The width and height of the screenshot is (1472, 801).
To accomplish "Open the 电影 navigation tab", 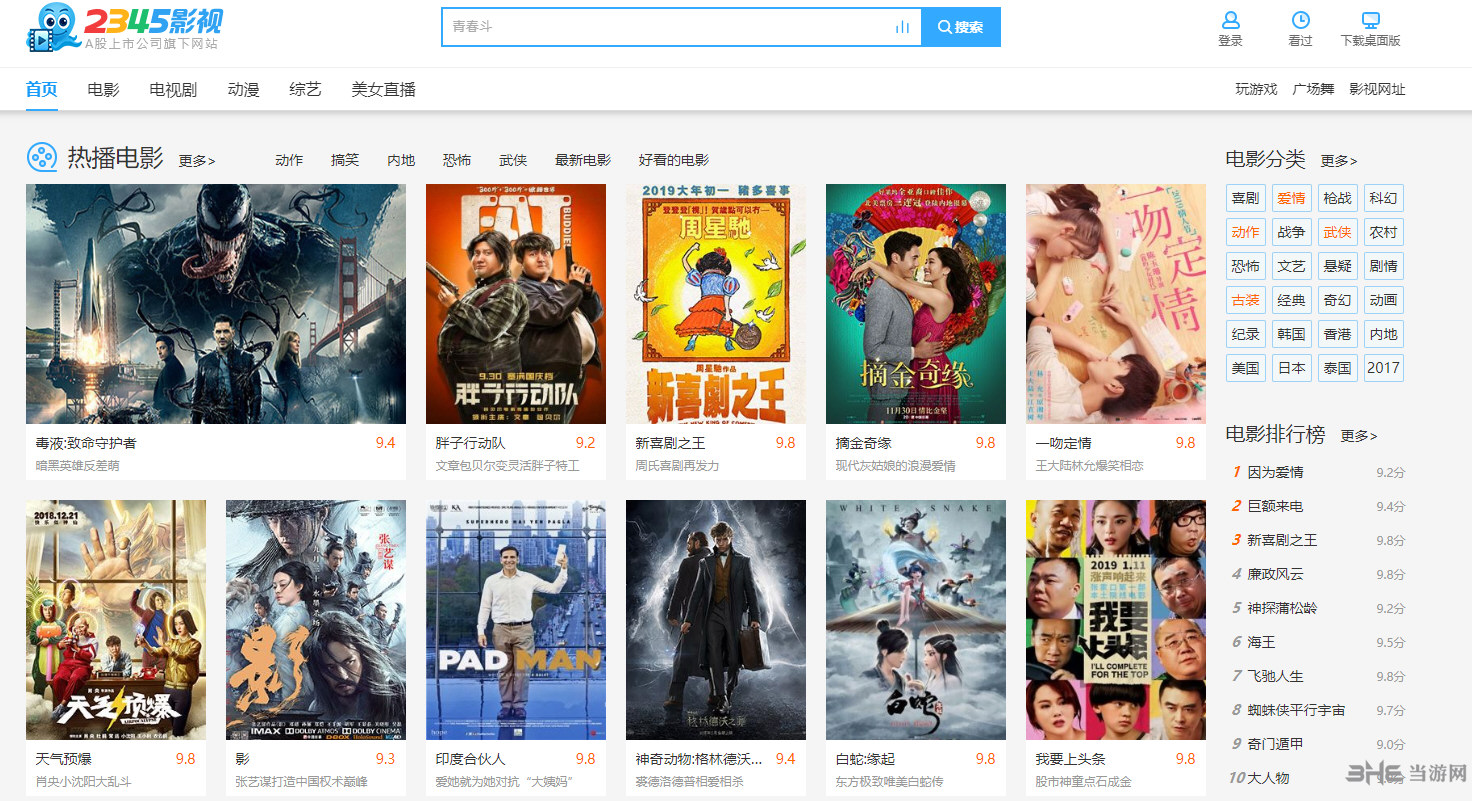I will point(103,89).
